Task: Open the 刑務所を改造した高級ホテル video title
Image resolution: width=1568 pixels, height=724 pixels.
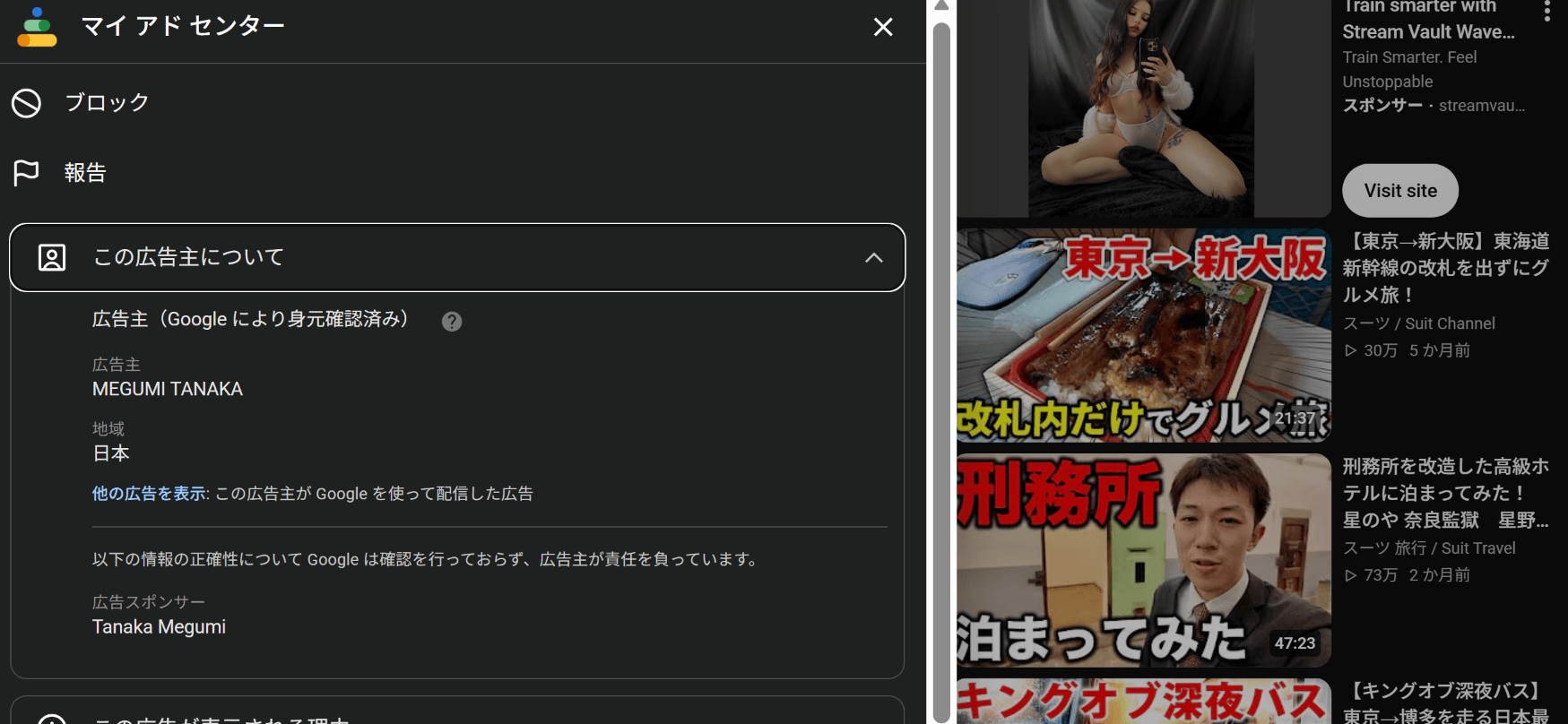Action: (1446, 493)
